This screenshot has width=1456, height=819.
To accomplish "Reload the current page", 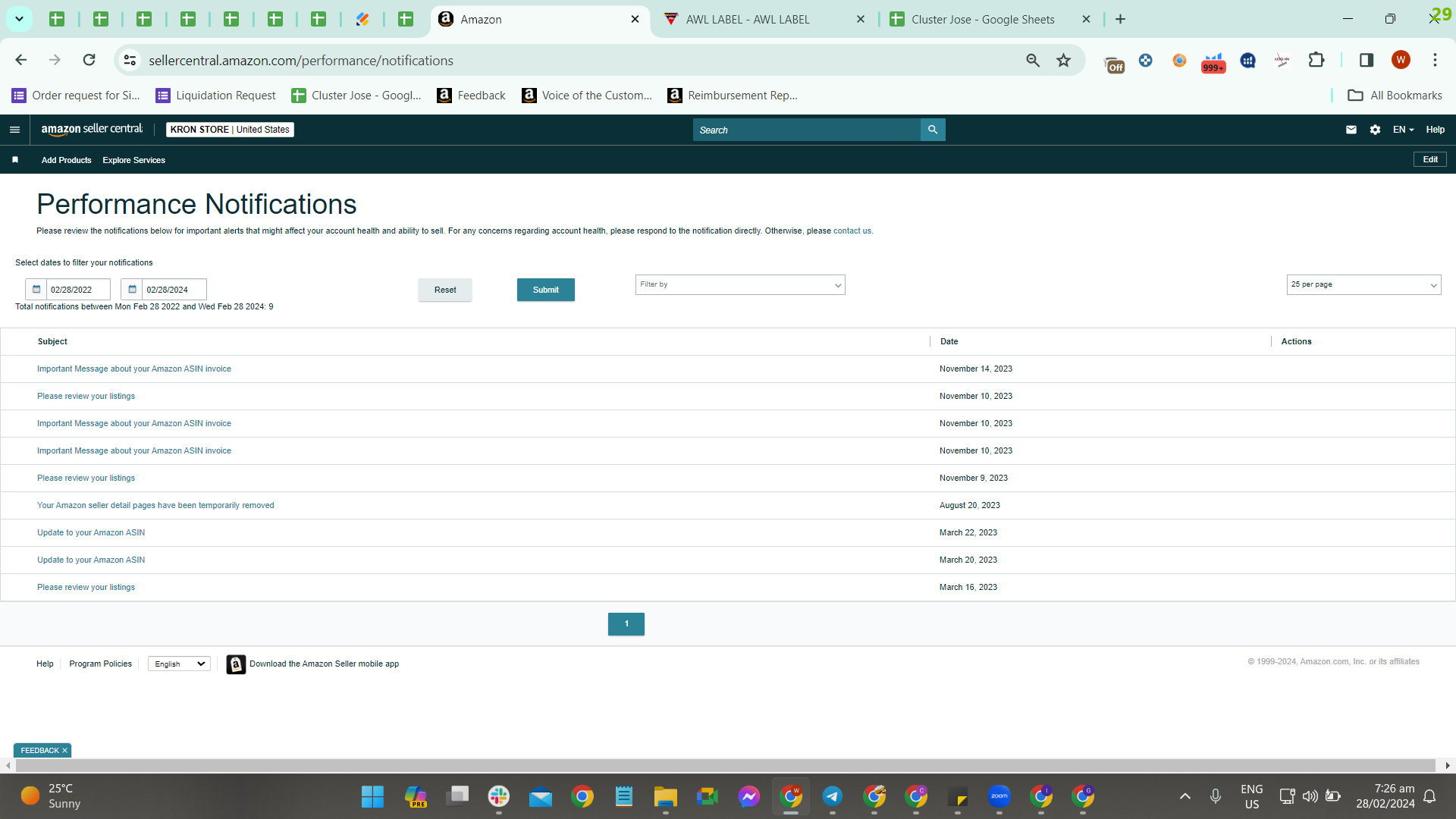I will pos(89,60).
